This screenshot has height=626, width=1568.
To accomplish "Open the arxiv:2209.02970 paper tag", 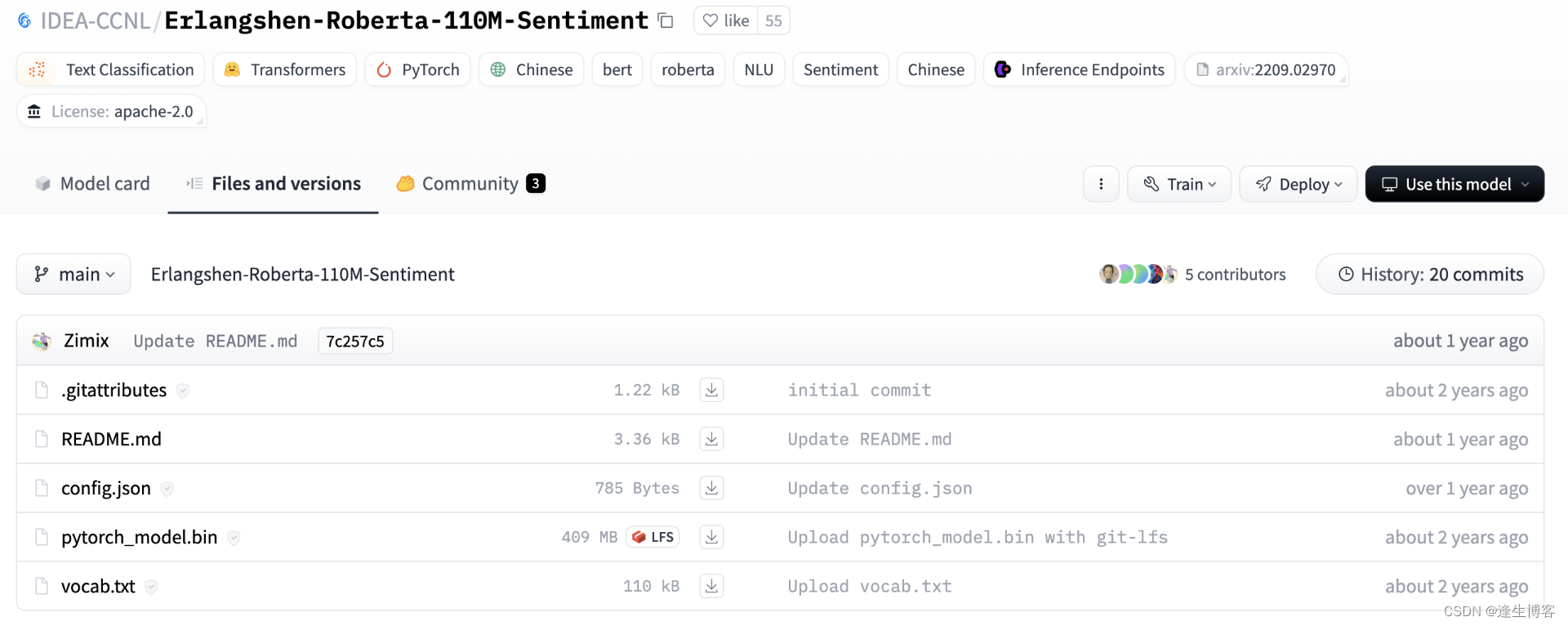I will (x=1266, y=69).
